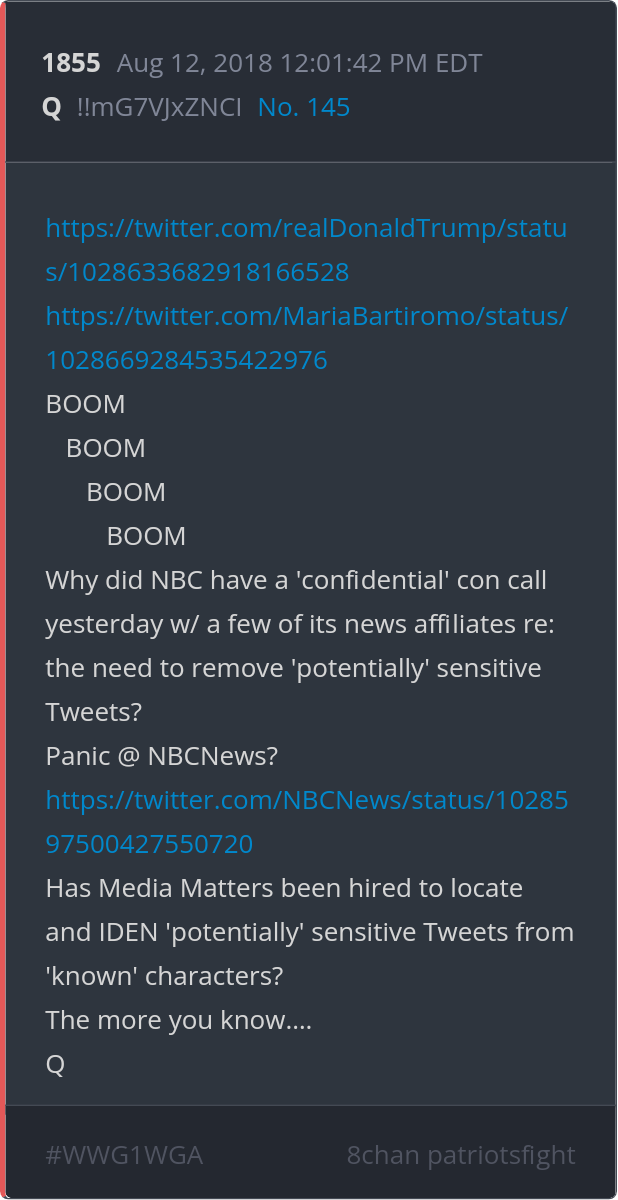Click the 'Panic @ NBCNews?' line
This screenshot has width=618, height=1200.
tap(162, 756)
